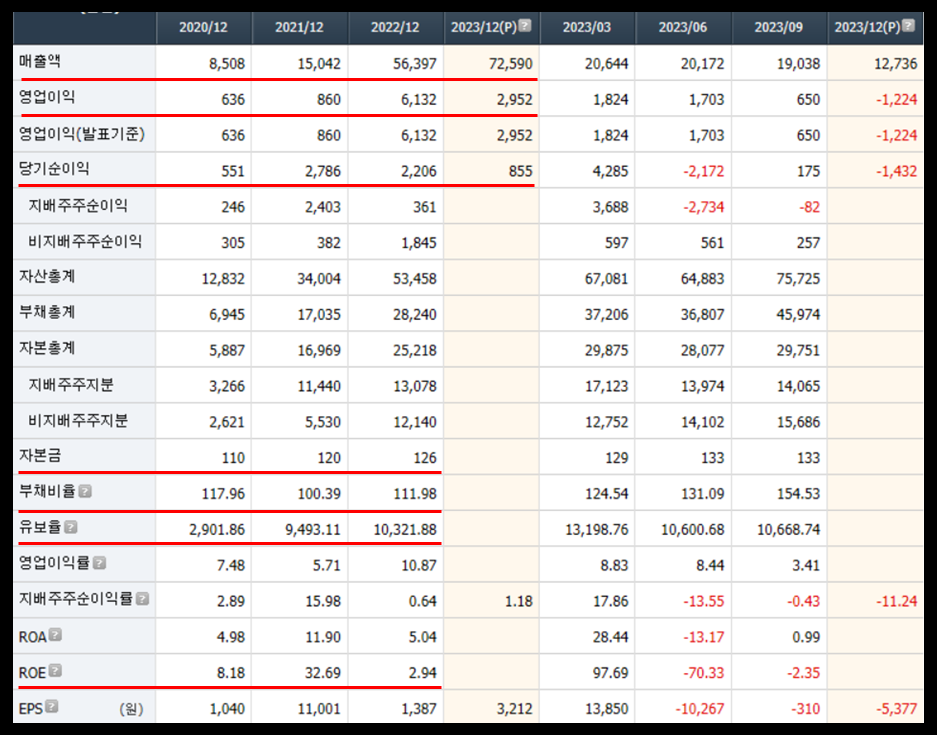Open the help icon next to 부채비율

(x=85, y=492)
